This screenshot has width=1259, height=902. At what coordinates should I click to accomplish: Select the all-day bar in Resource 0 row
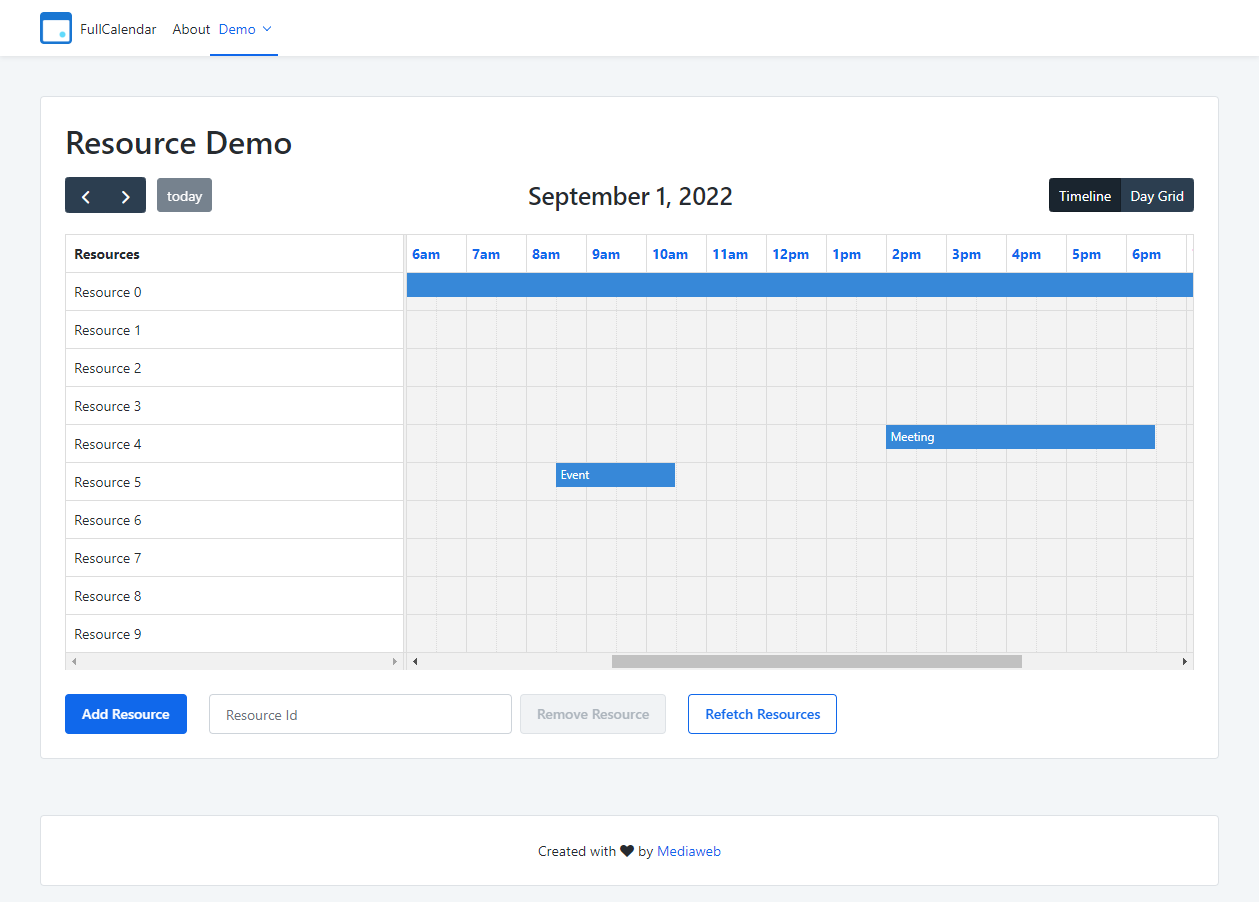799,285
